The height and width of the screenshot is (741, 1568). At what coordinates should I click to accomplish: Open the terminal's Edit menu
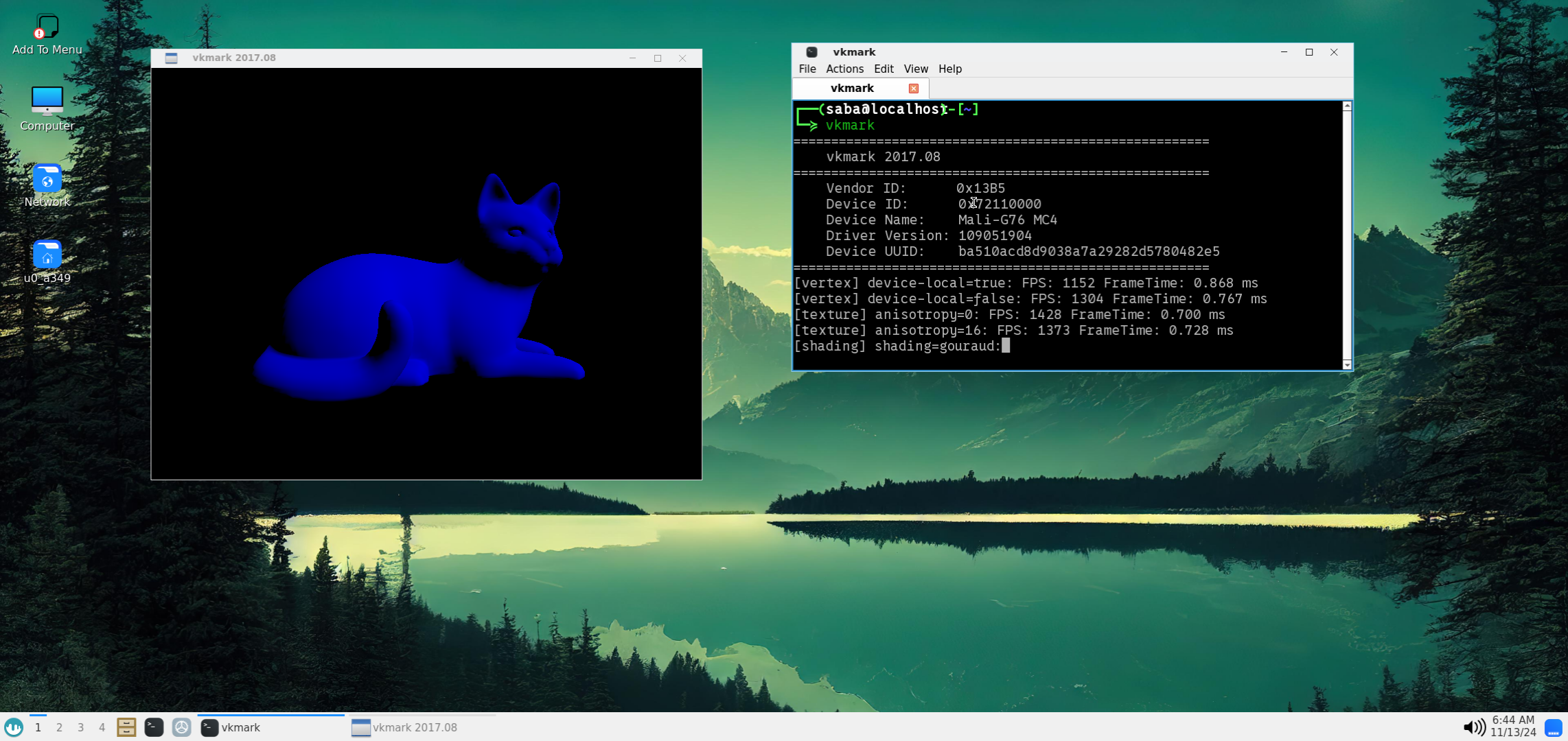click(883, 69)
